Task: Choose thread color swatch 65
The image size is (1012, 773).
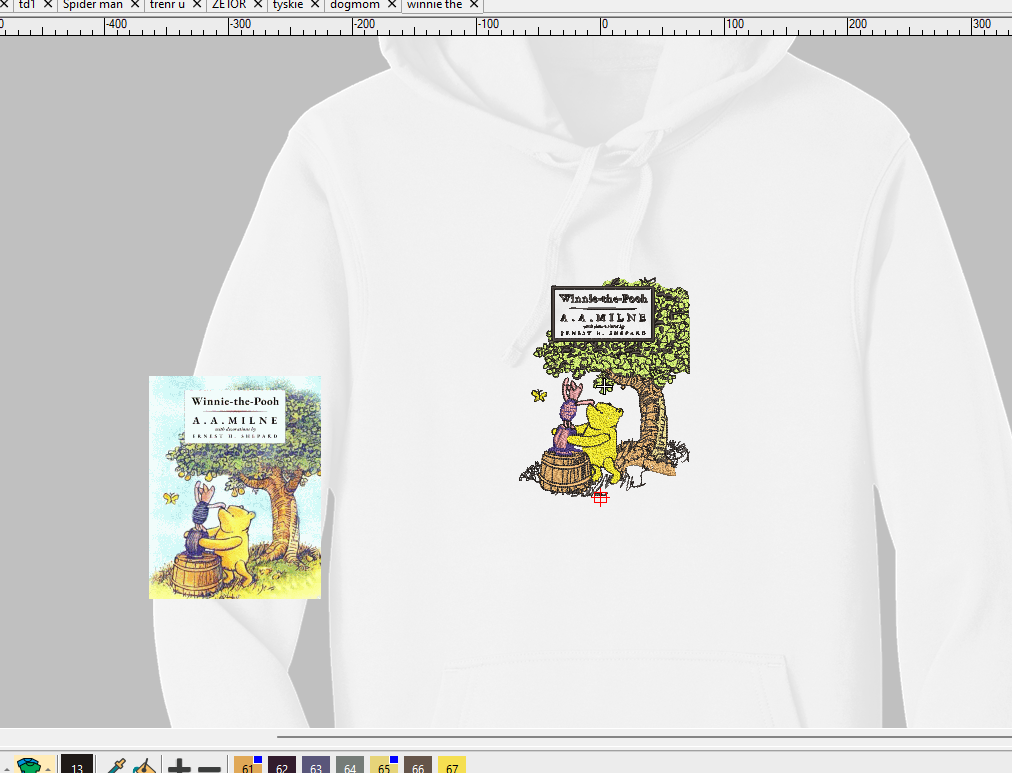Action: [x=384, y=765]
